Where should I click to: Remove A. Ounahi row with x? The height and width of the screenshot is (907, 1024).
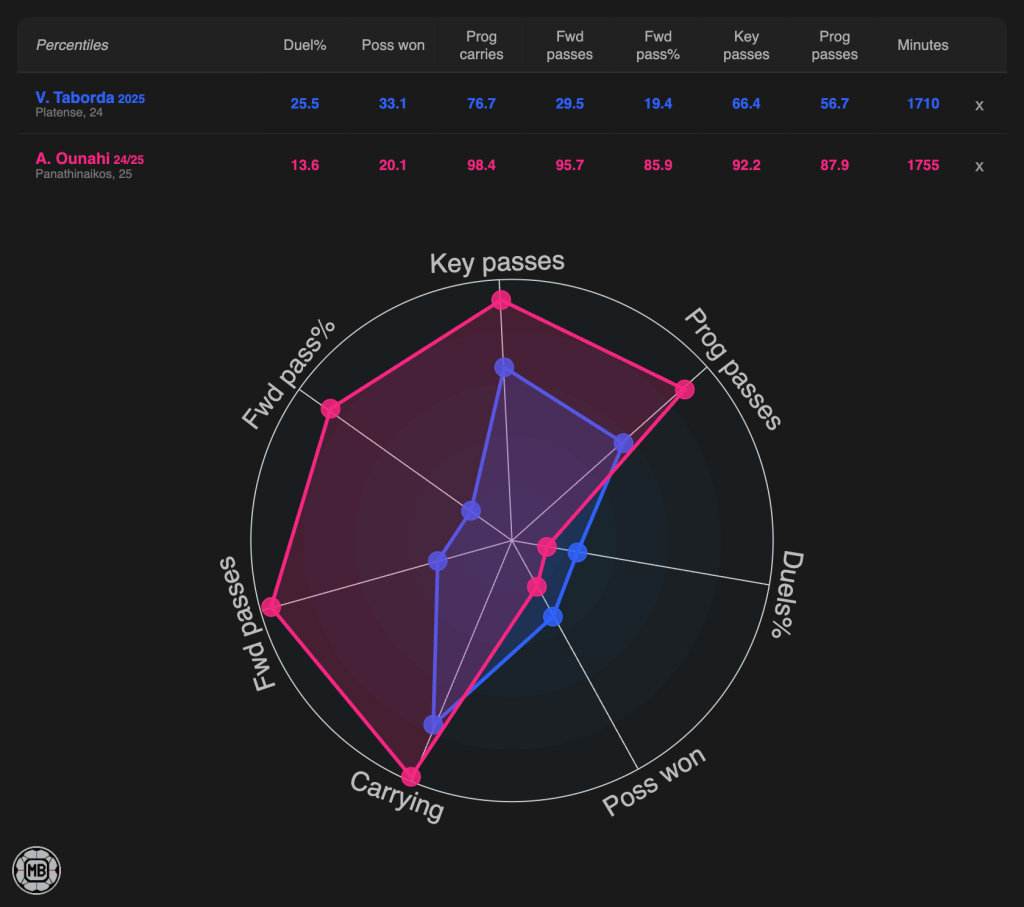pyautogui.click(x=979, y=166)
